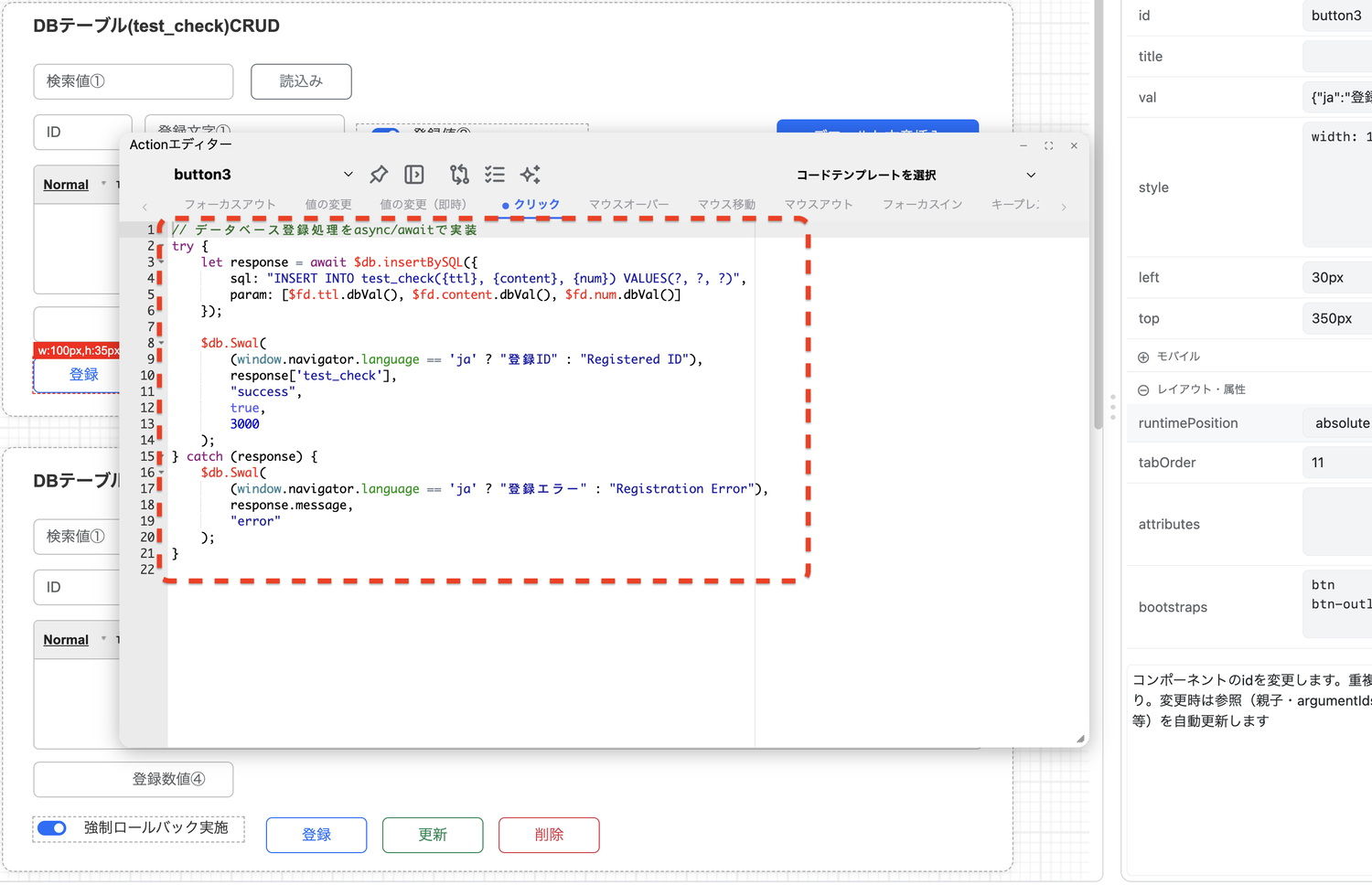Click the Action editor bottom-right corner grip
The height and width of the screenshot is (885, 1372).
tap(1080, 739)
